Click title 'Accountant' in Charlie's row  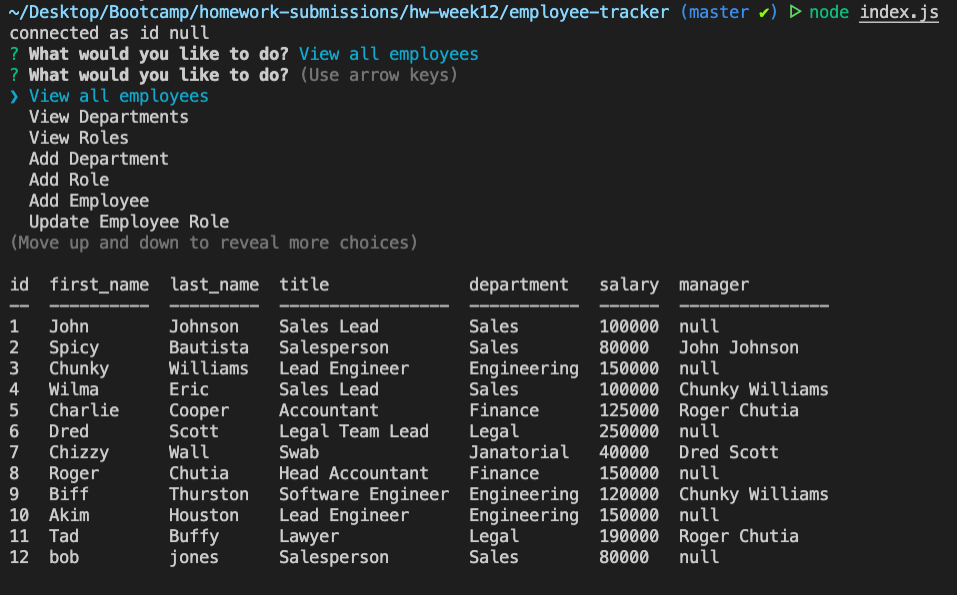328,410
